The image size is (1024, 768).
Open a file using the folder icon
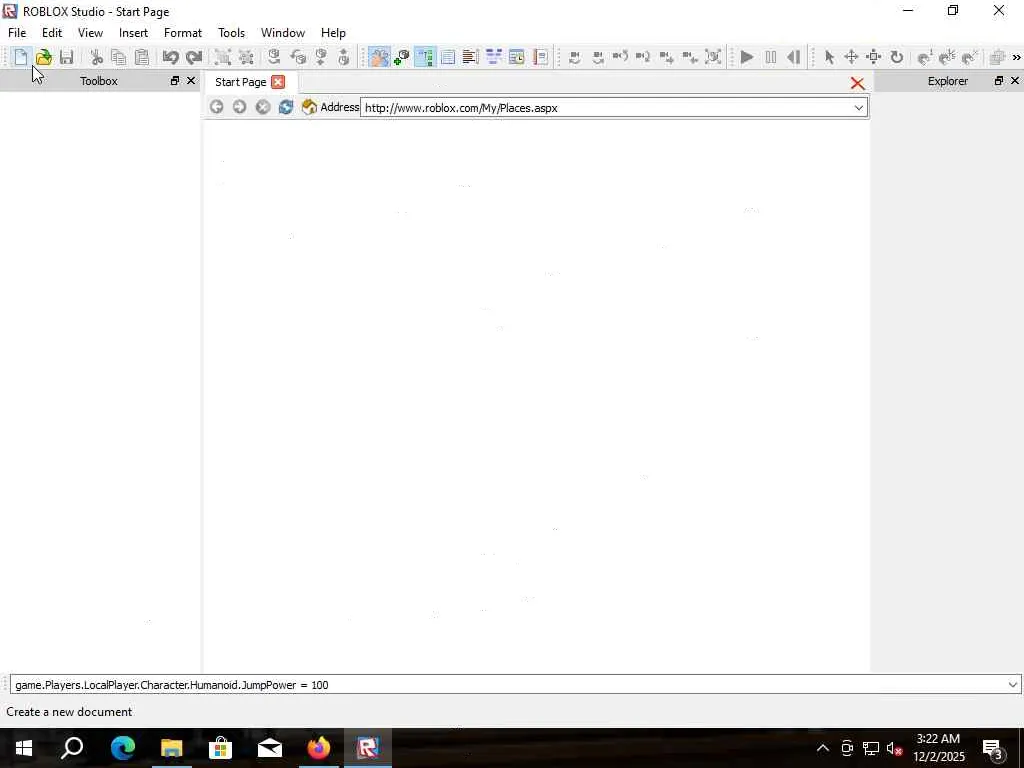pyautogui.click(x=43, y=57)
